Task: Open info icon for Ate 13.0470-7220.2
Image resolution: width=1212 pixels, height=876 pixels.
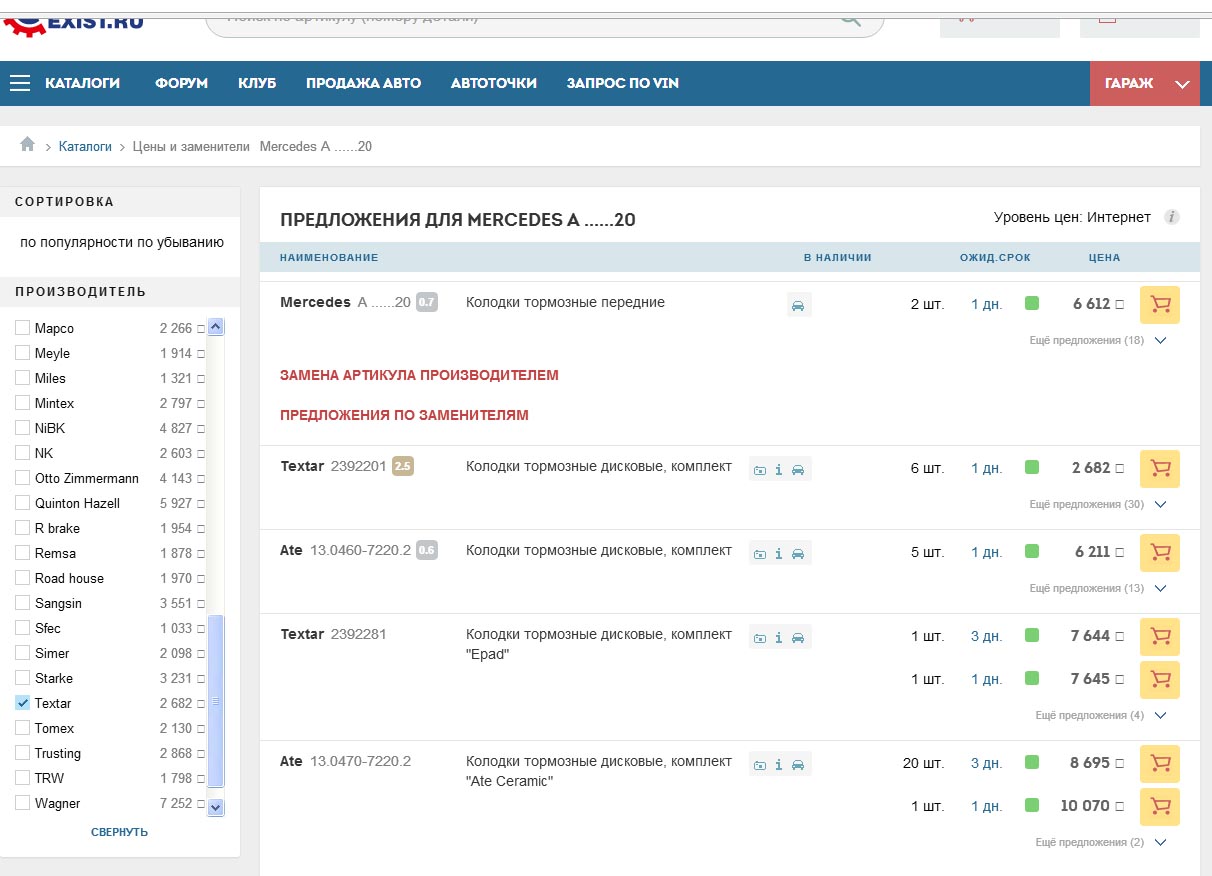Action: (x=779, y=764)
